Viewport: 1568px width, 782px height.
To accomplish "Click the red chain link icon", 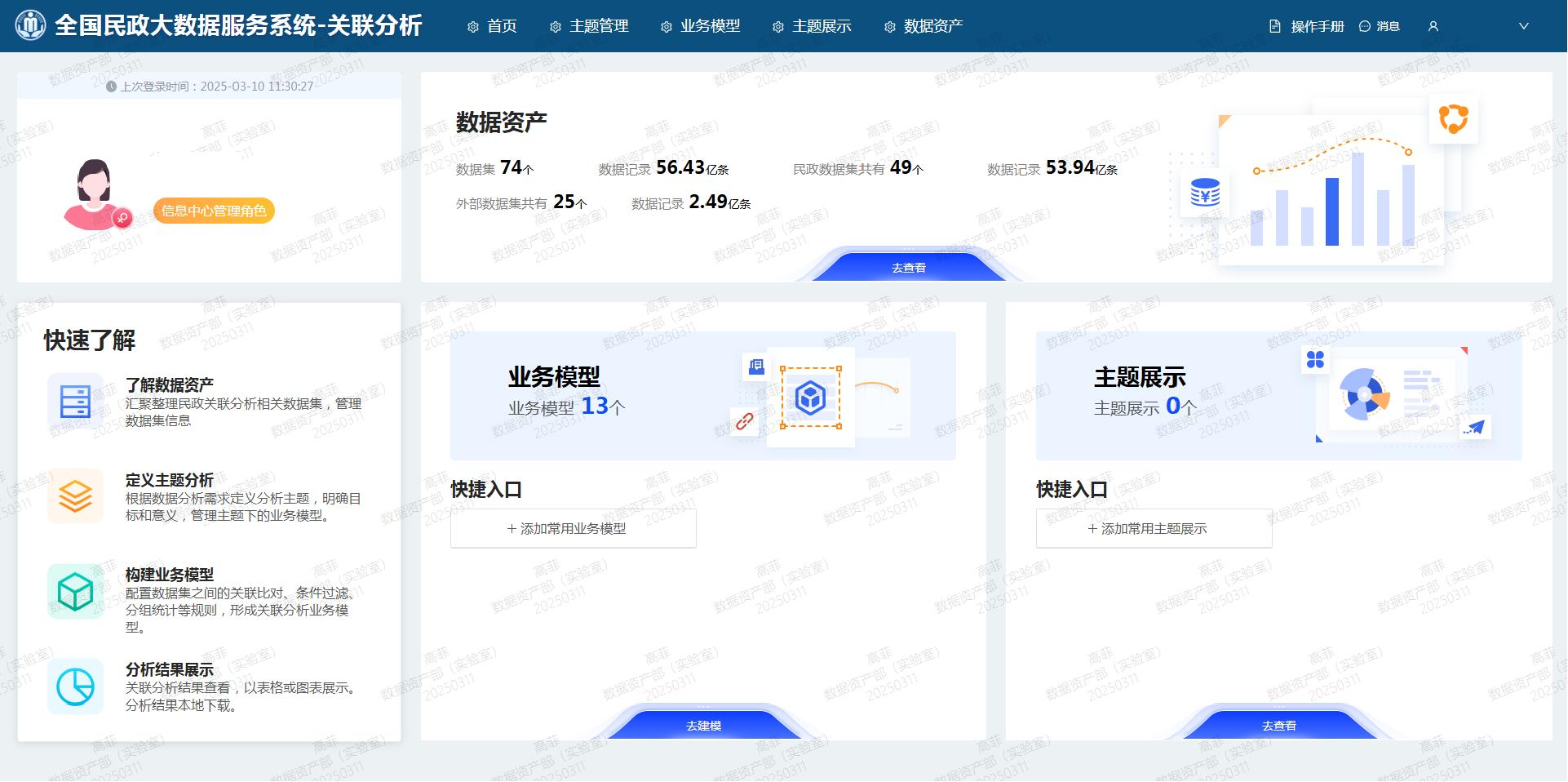I will coord(744,421).
